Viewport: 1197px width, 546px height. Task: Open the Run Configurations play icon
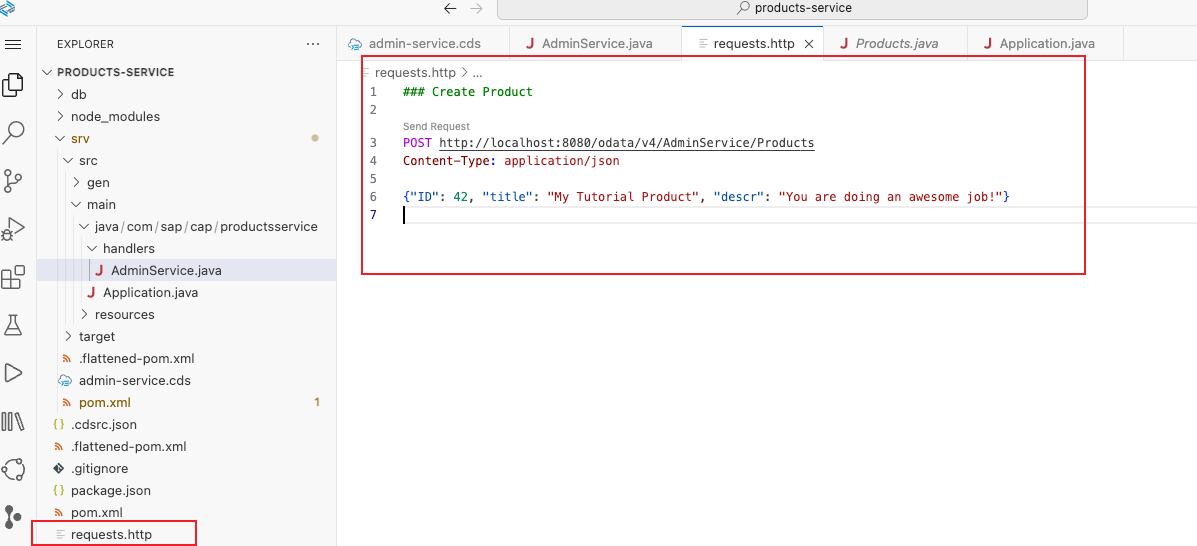click(13, 373)
